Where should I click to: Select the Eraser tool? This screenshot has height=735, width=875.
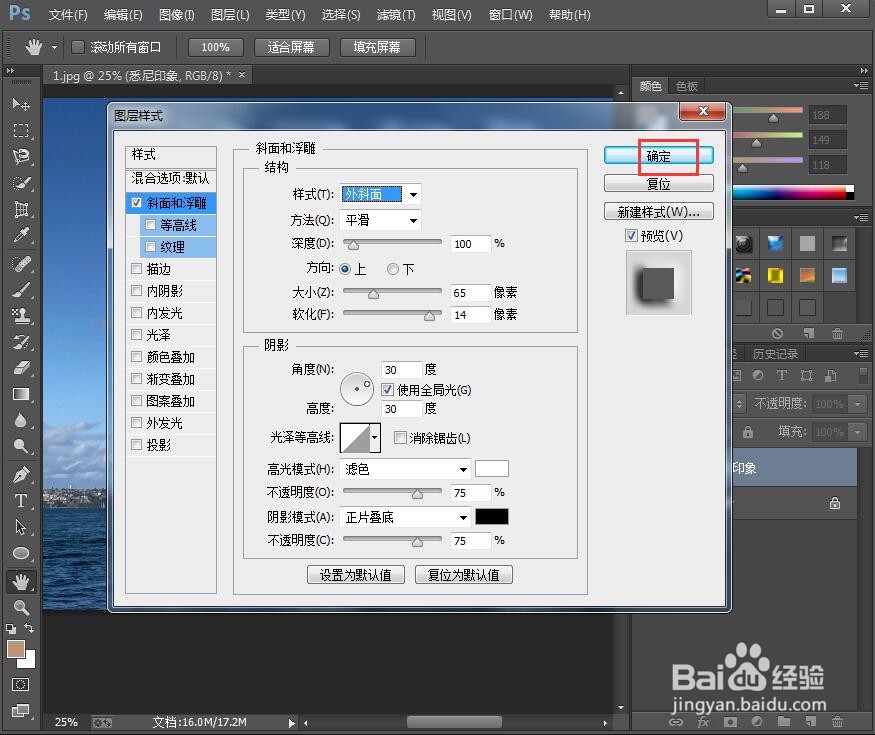(22, 367)
